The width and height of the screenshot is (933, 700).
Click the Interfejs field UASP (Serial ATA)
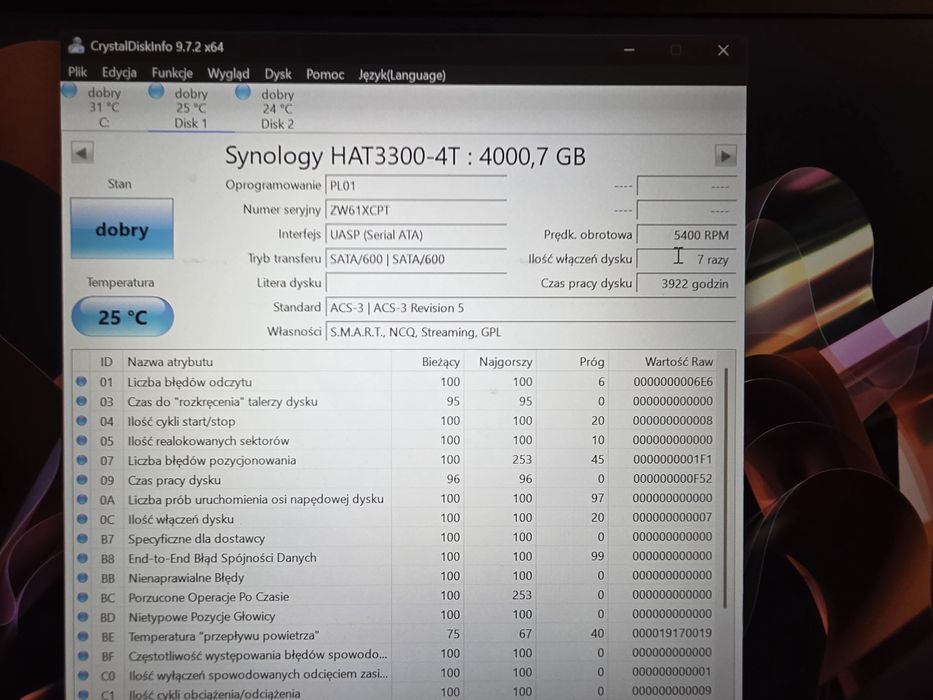click(416, 235)
